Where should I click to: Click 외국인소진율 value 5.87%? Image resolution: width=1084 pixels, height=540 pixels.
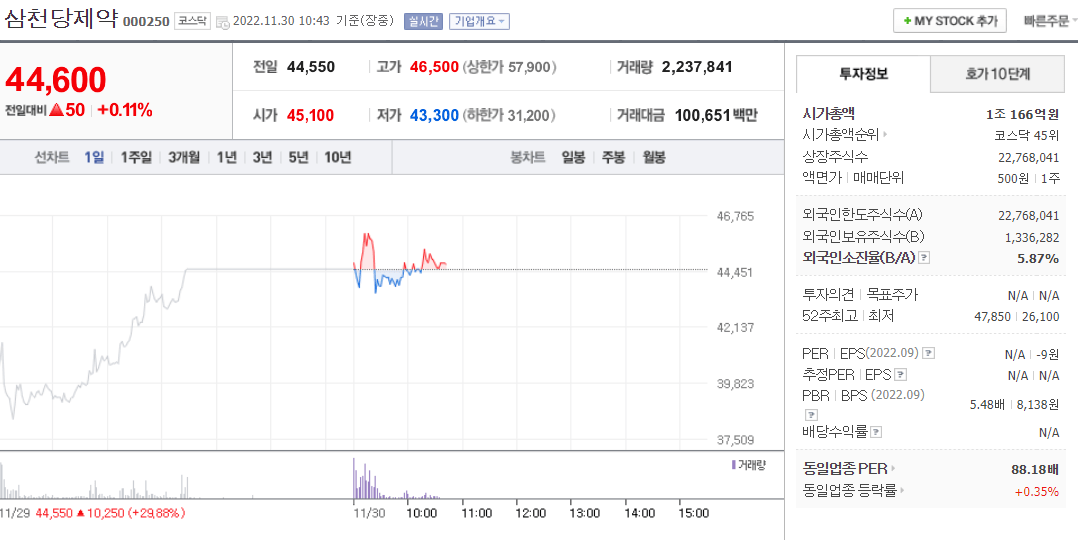tap(1040, 258)
